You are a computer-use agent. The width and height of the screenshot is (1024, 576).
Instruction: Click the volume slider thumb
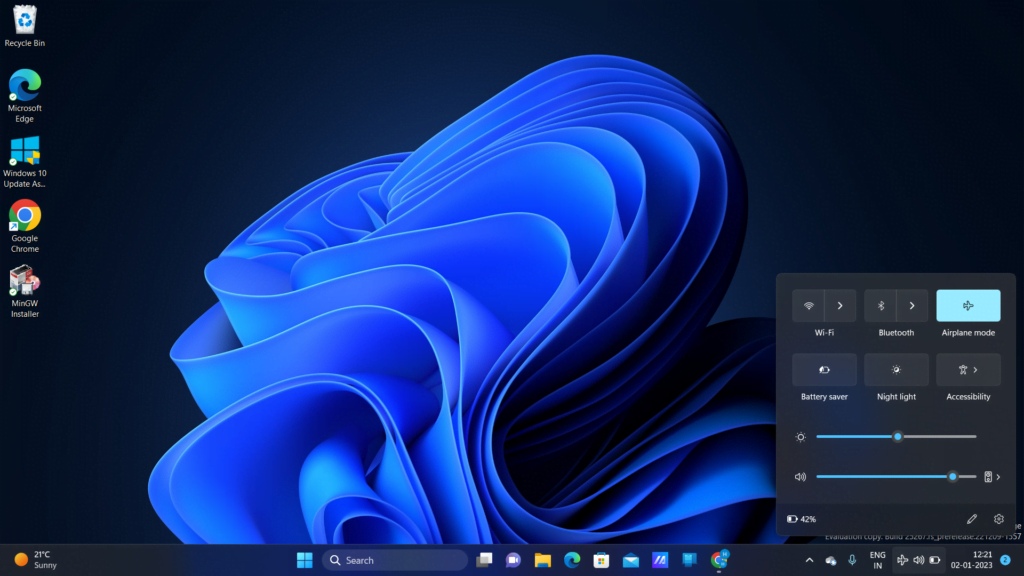(953, 477)
